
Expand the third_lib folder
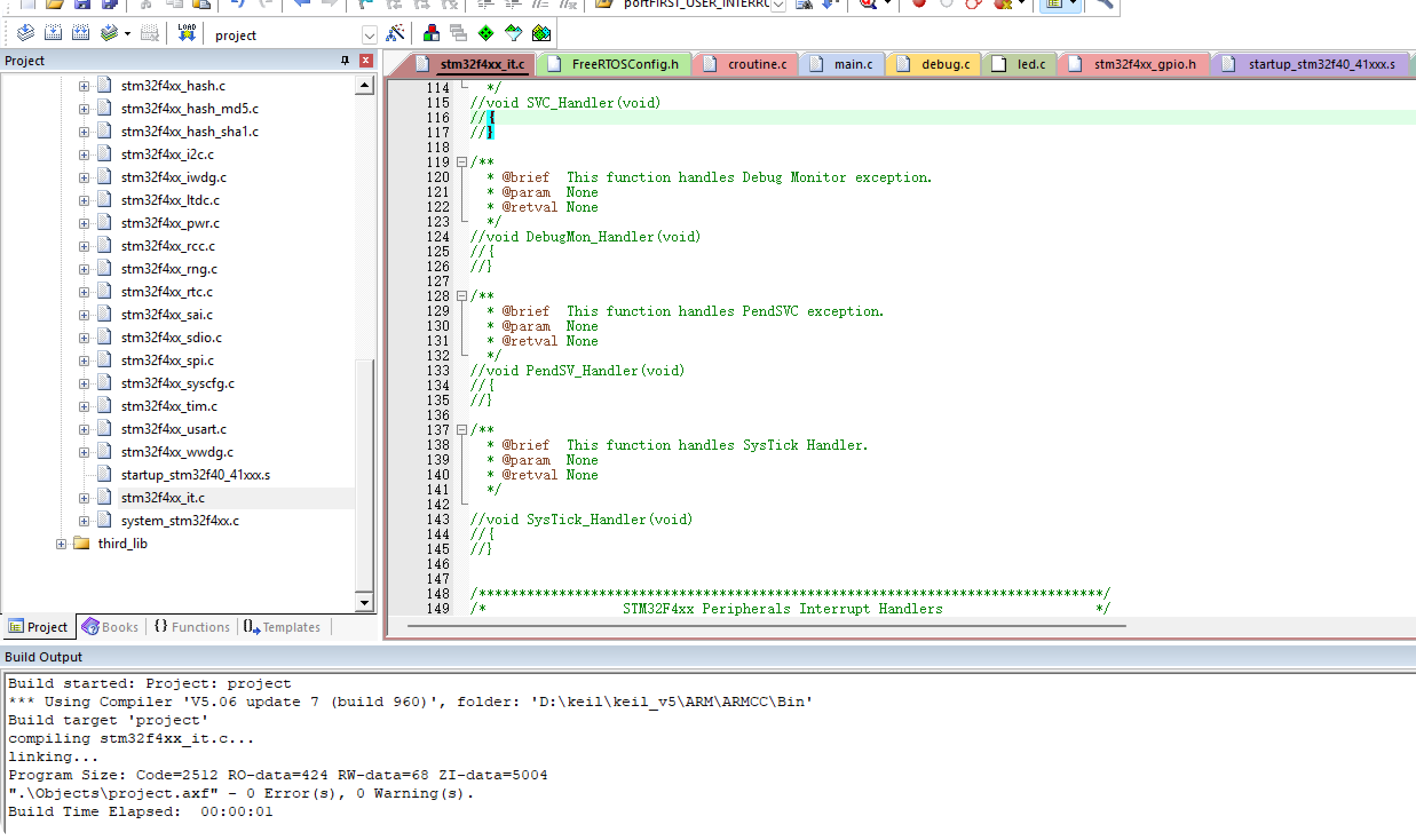pos(61,544)
